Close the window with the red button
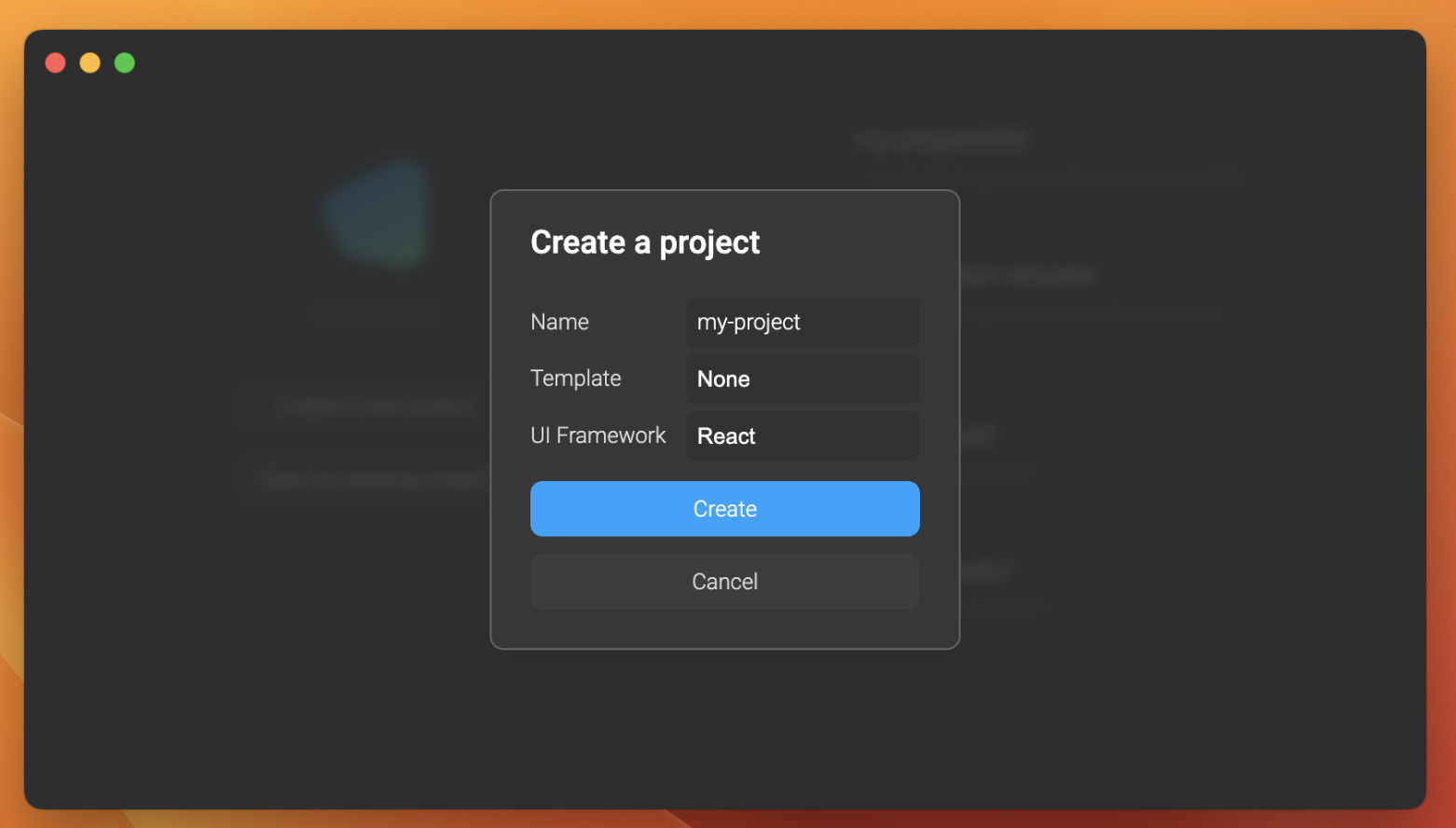The height and width of the screenshot is (828, 1456). 56,62
